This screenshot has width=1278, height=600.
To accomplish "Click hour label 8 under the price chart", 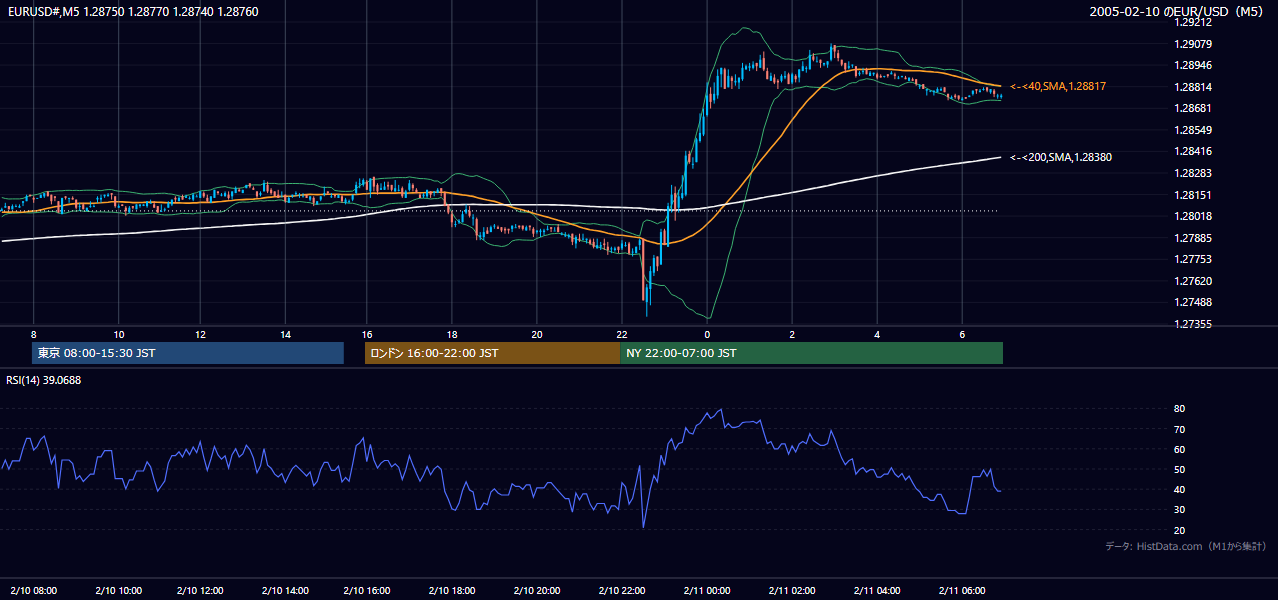I will pyautogui.click(x=33, y=334).
